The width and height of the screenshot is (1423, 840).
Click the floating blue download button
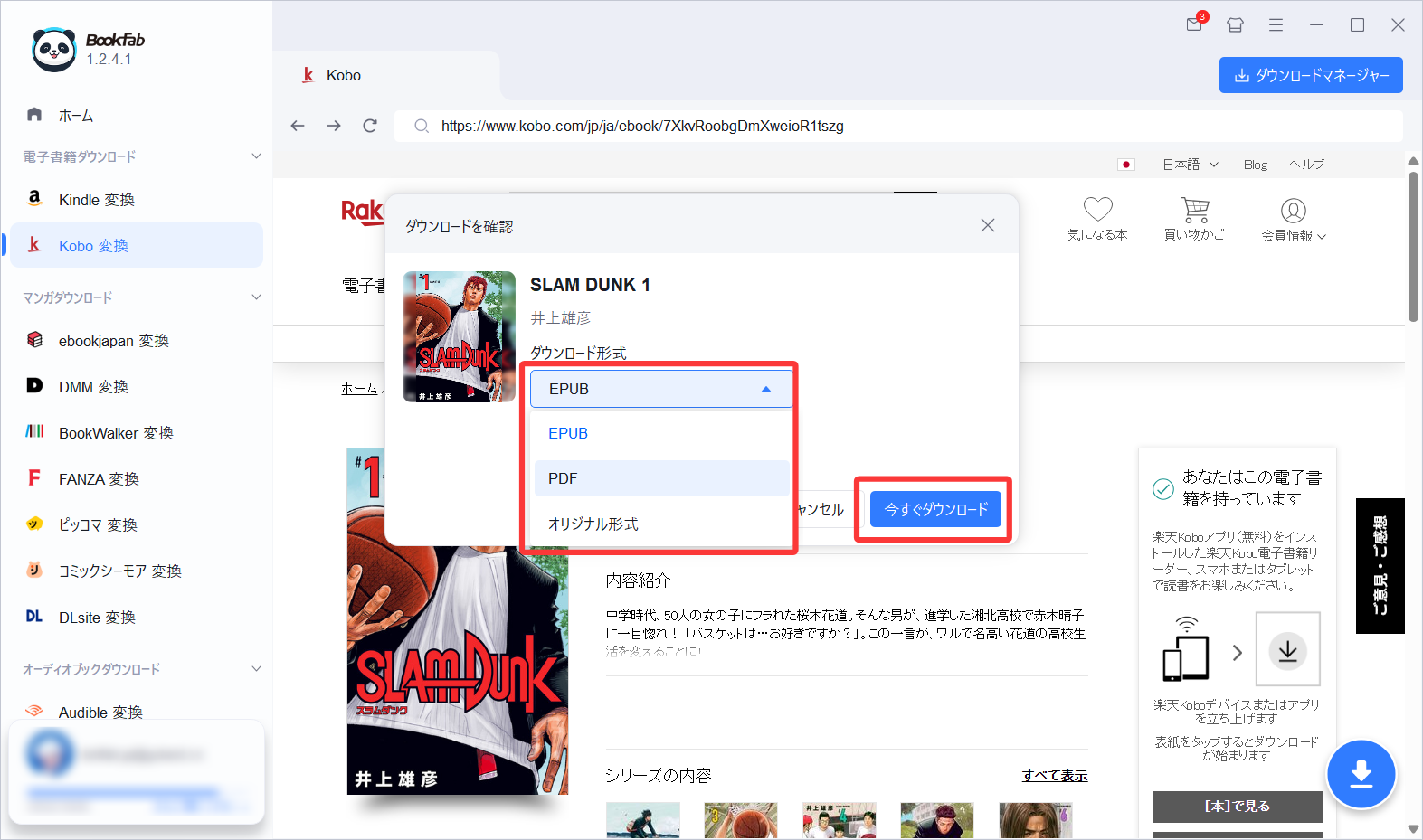(x=1361, y=775)
